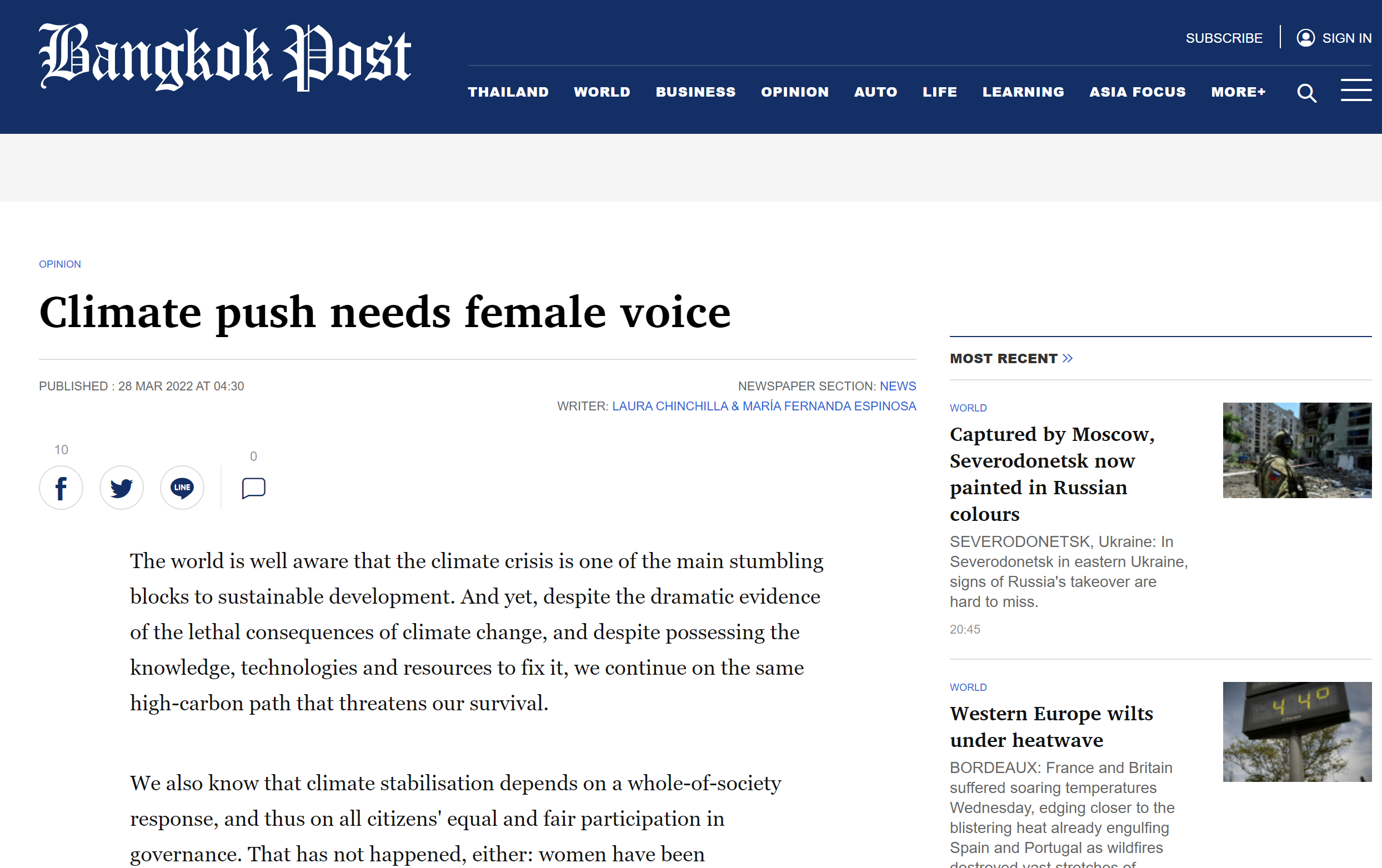Click the SIGN IN button
The width and height of the screenshot is (1382, 868).
[1346, 37]
